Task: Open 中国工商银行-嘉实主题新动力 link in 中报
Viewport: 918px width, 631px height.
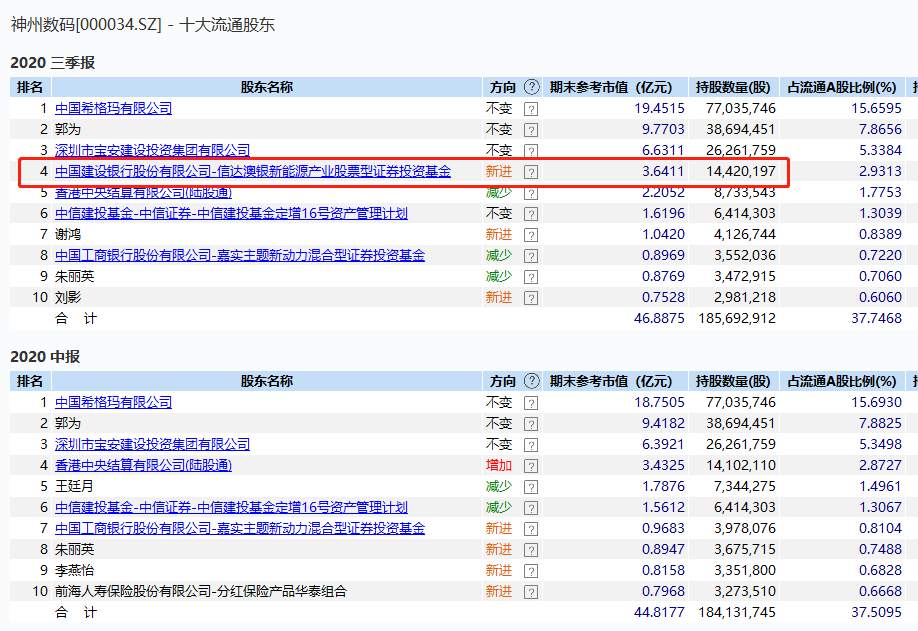Action: [240, 529]
